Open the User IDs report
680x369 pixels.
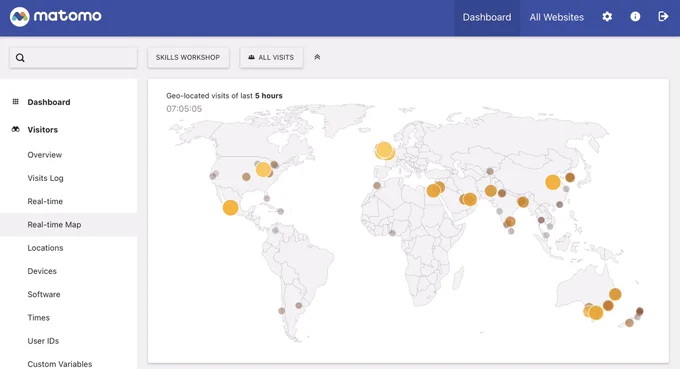tap(43, 341)
